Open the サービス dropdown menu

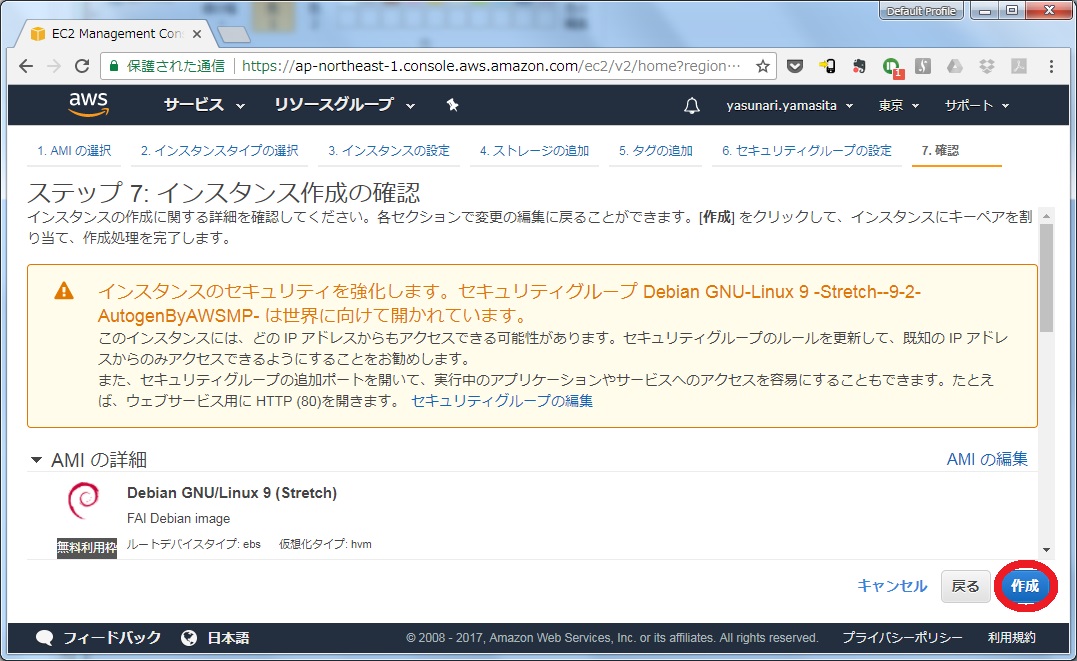204,105
